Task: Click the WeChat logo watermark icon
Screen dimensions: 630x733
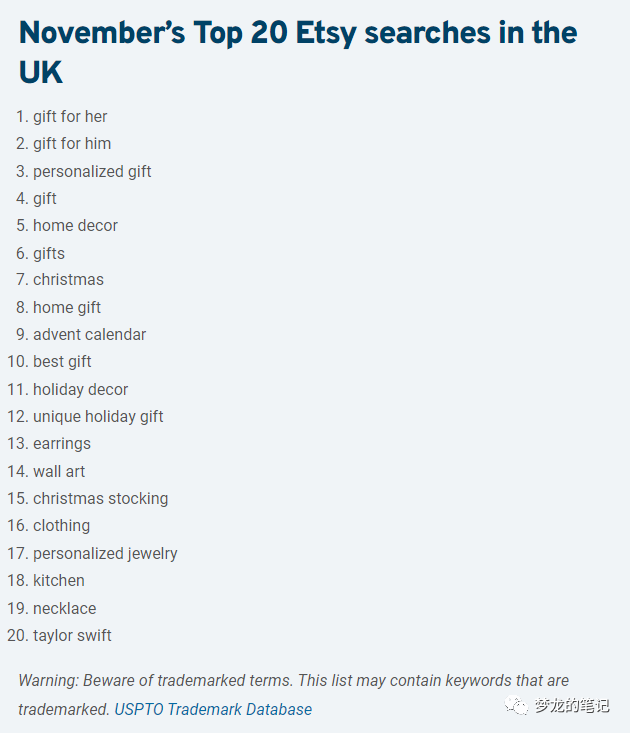Action: 517,705
